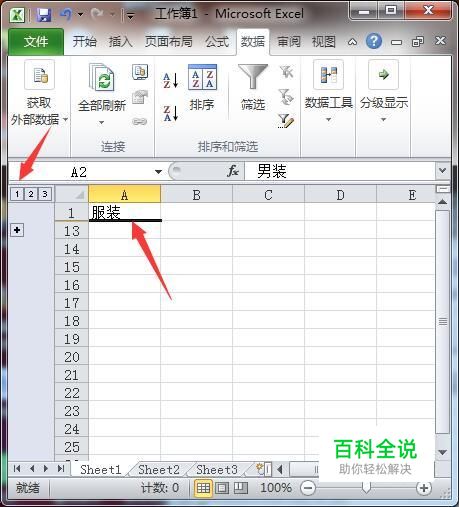Go to last sheet navigation arrow
Screen dimensions: 459x507
point(61,469)
